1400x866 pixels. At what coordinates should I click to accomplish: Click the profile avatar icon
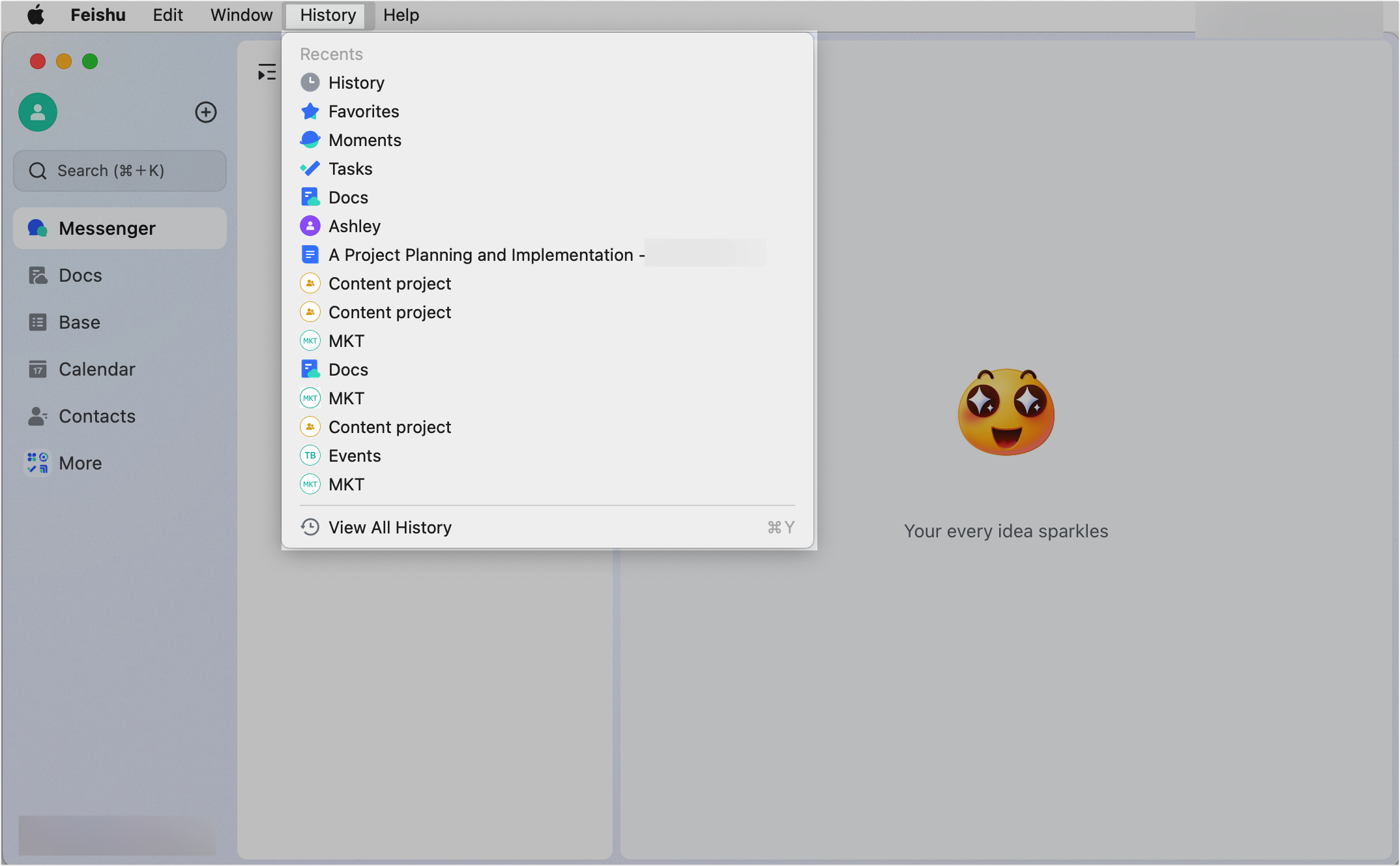click(x=37, y=112)
